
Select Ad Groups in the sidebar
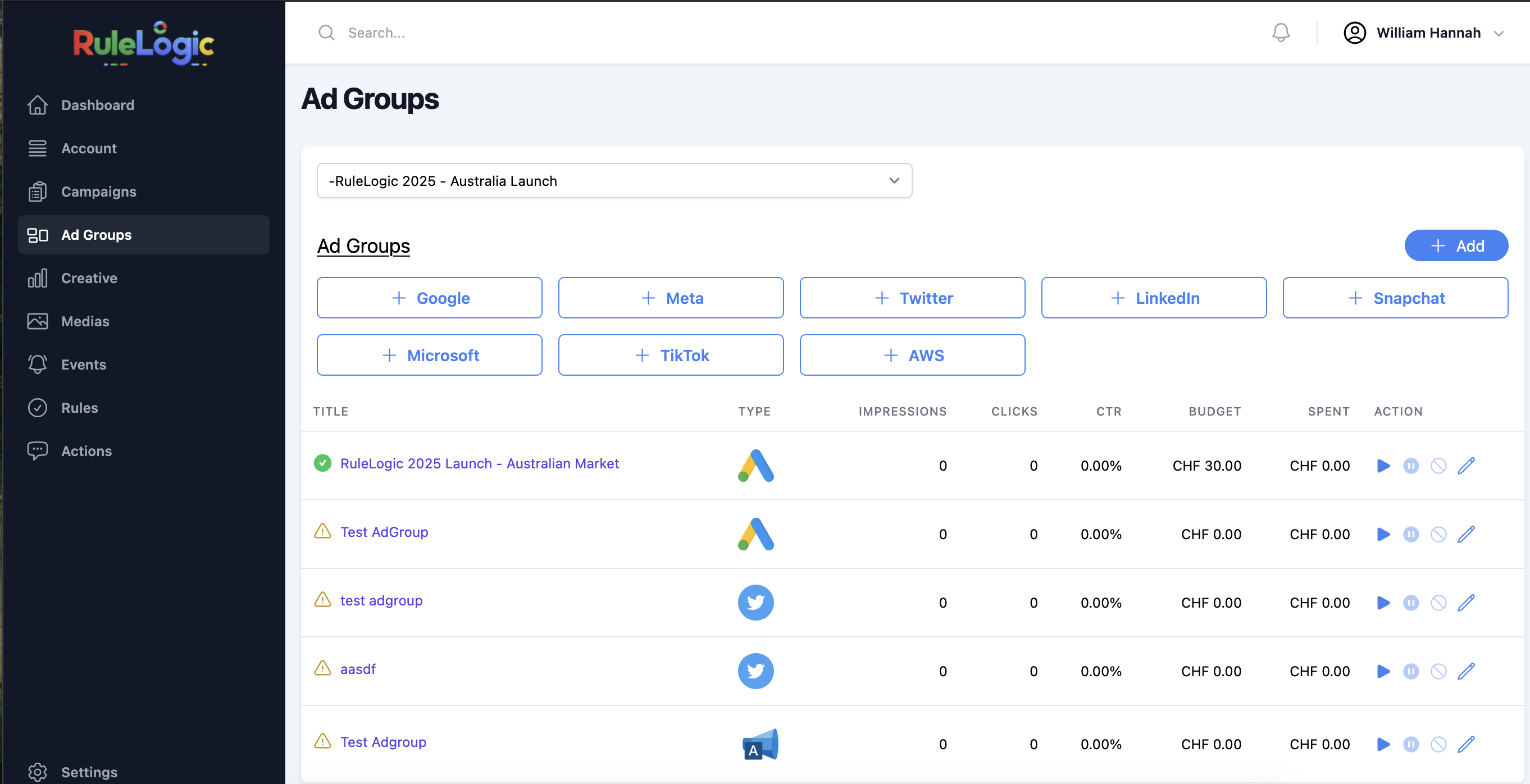pyautogui.click(x=143, y=235)
